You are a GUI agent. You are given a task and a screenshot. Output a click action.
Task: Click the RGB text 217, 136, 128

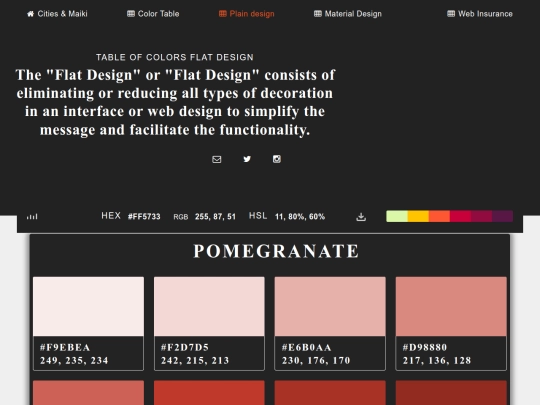coord(437,360)
